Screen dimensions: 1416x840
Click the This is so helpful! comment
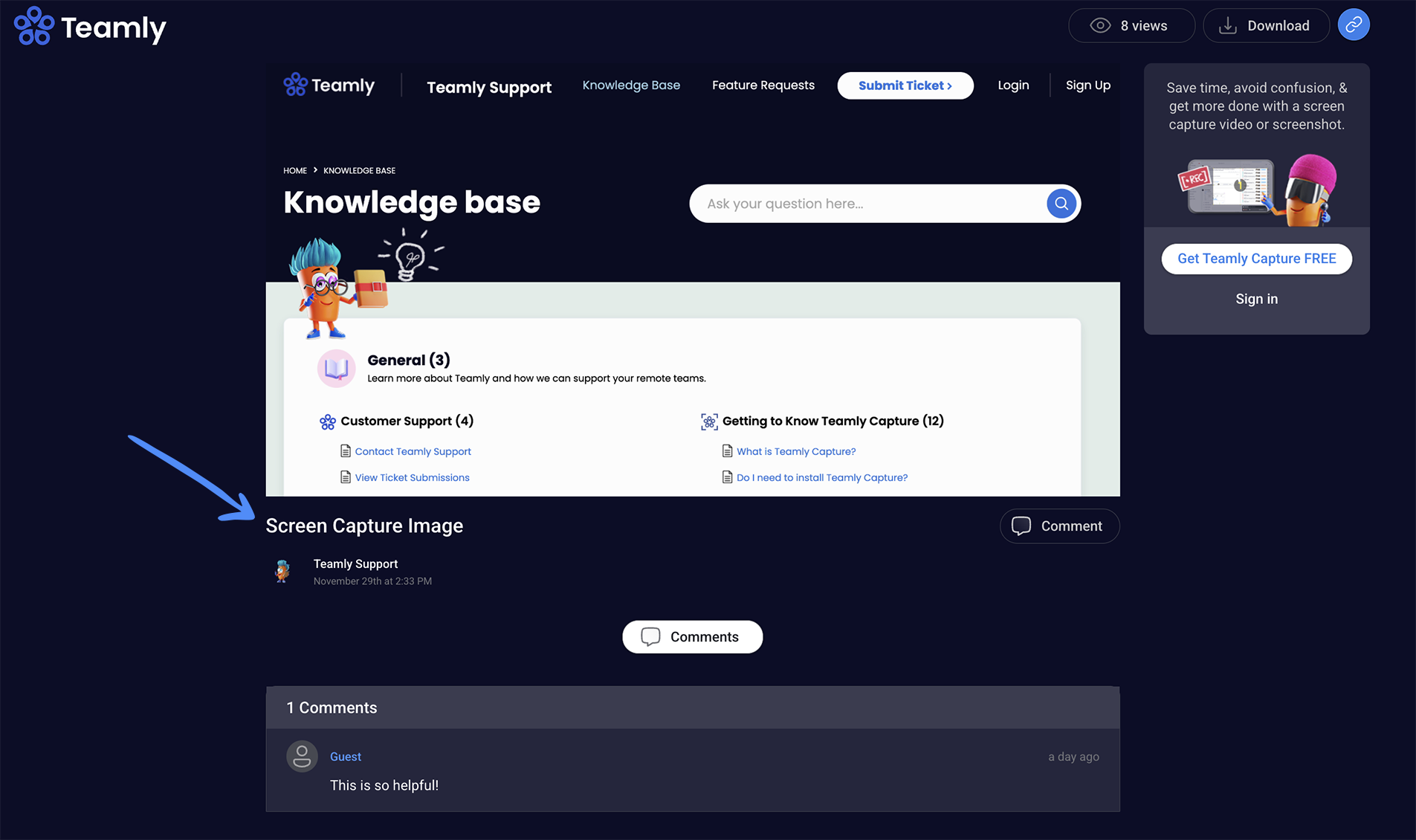[x=384, y=785]
